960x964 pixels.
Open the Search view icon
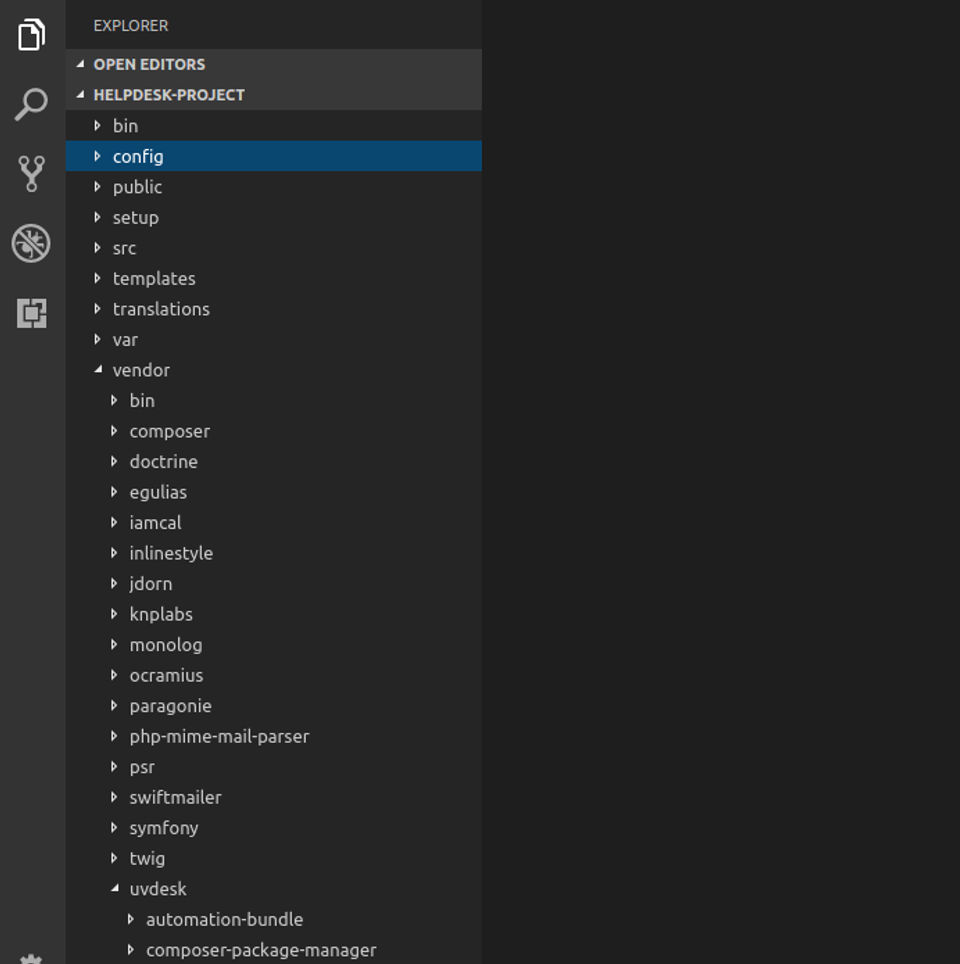pyautogui.click(x=31, y=104)
